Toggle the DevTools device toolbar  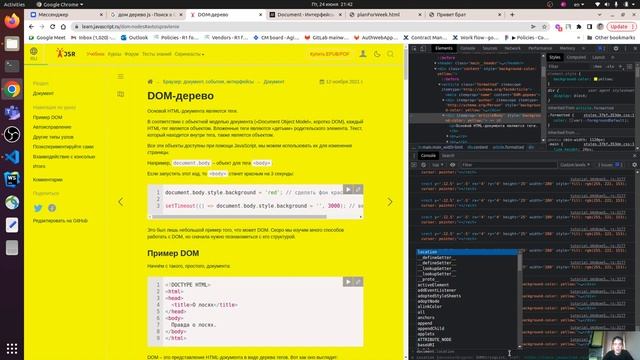coord(423,48)
